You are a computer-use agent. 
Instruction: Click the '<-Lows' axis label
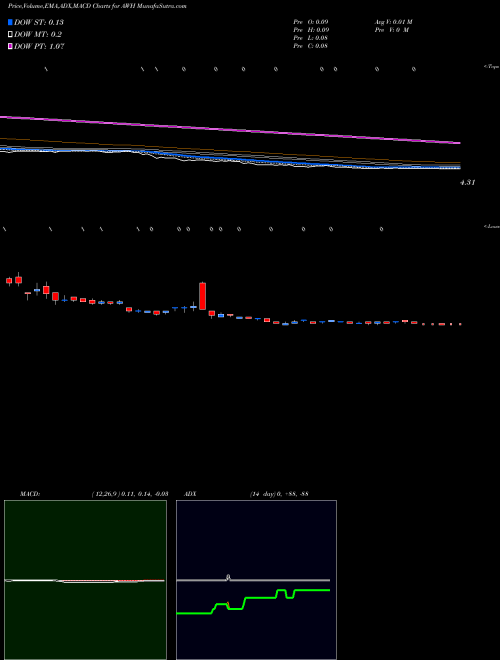click(492, 226)
